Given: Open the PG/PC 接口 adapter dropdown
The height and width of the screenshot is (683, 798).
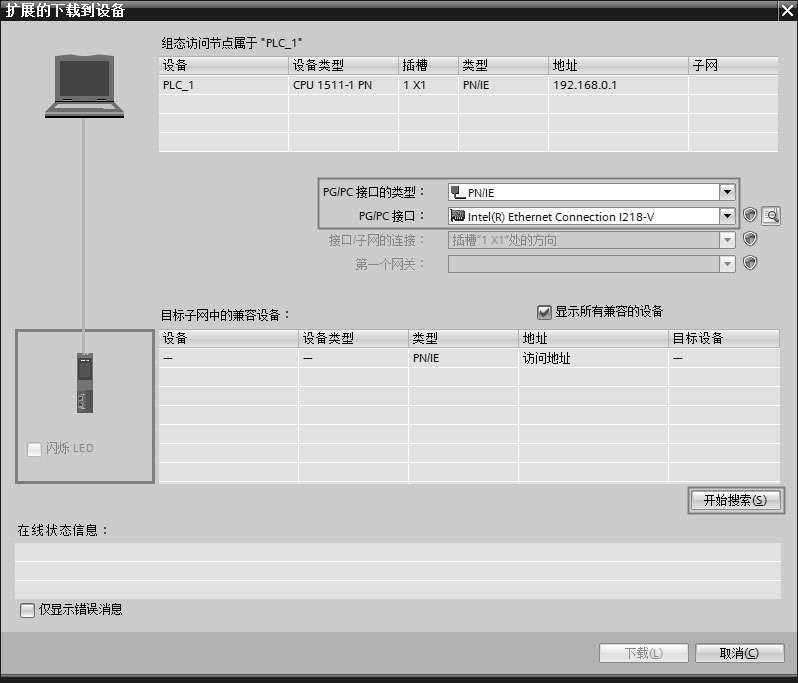Looking at the screenshot, I should 727,216.
